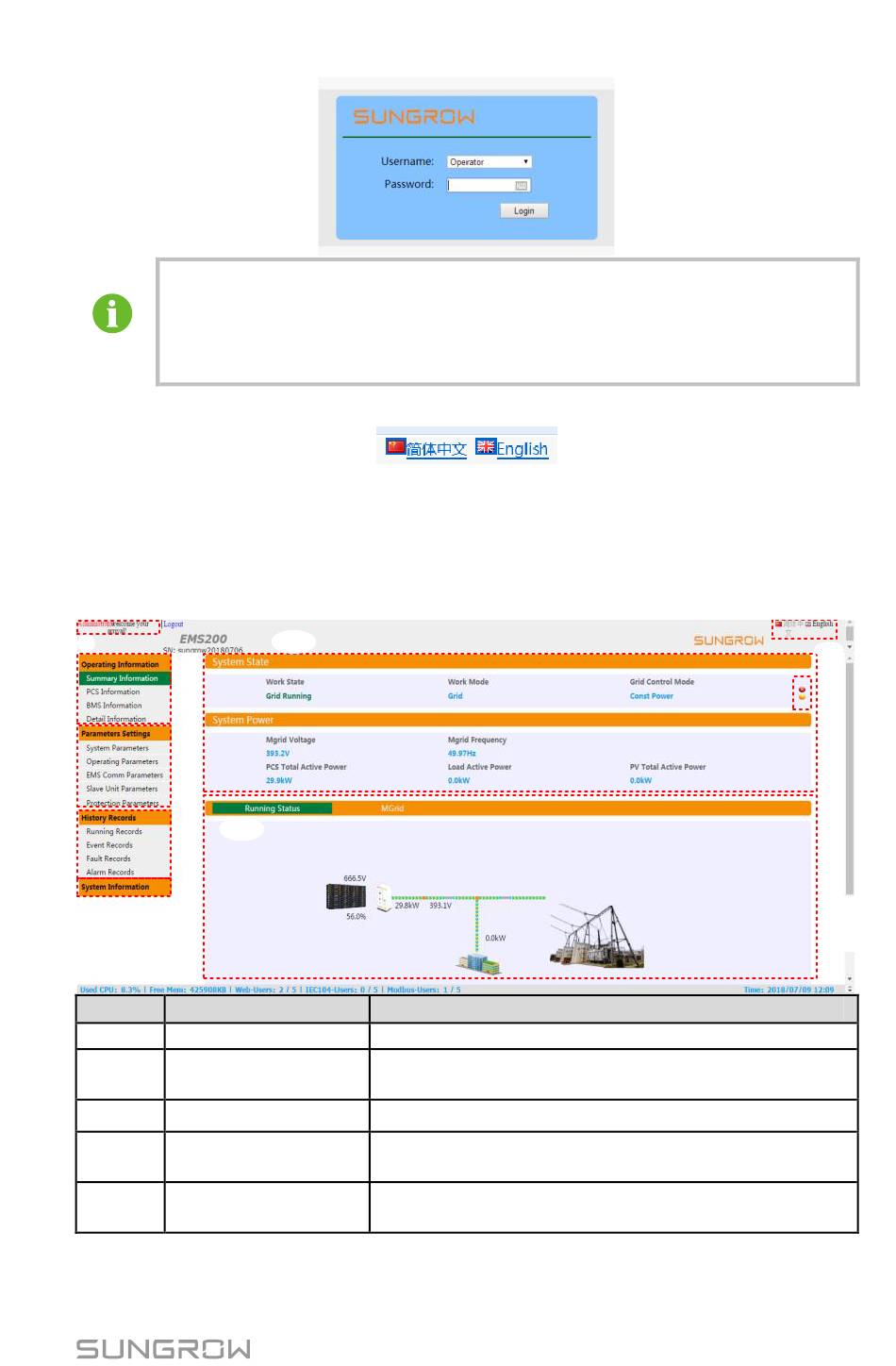The height and width of the screenshot is (1366, 896).
Task: Click battery voltage label 666.5V
Action: coord(355,878)
